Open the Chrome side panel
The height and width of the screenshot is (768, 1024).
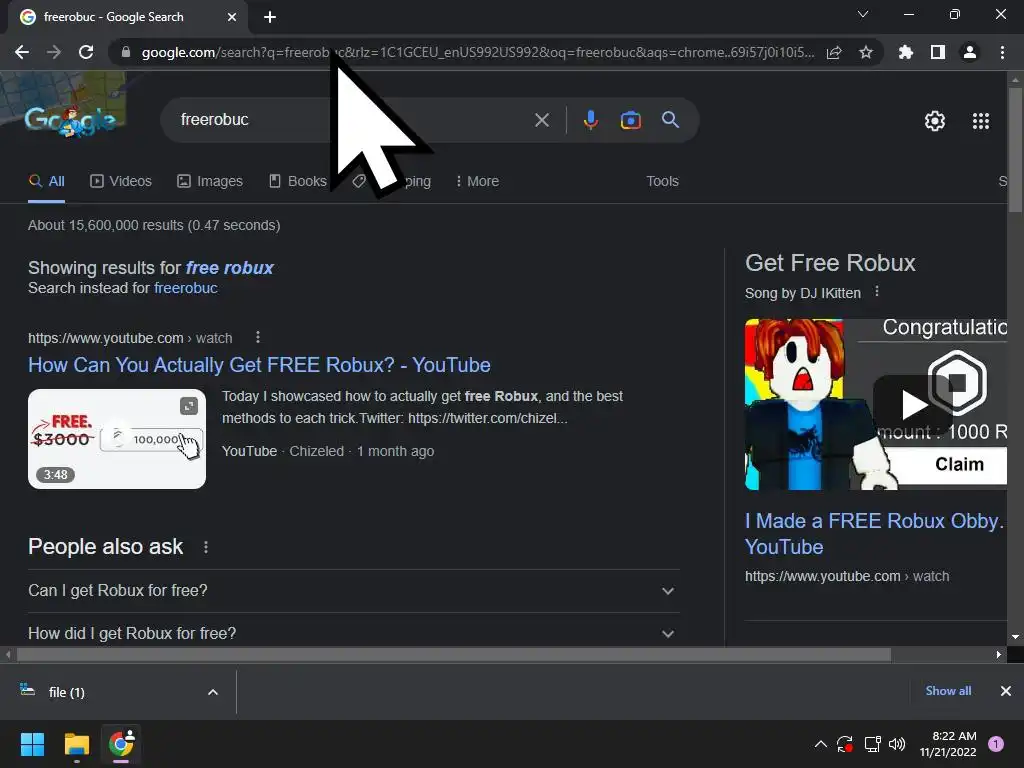pos(938,52)
